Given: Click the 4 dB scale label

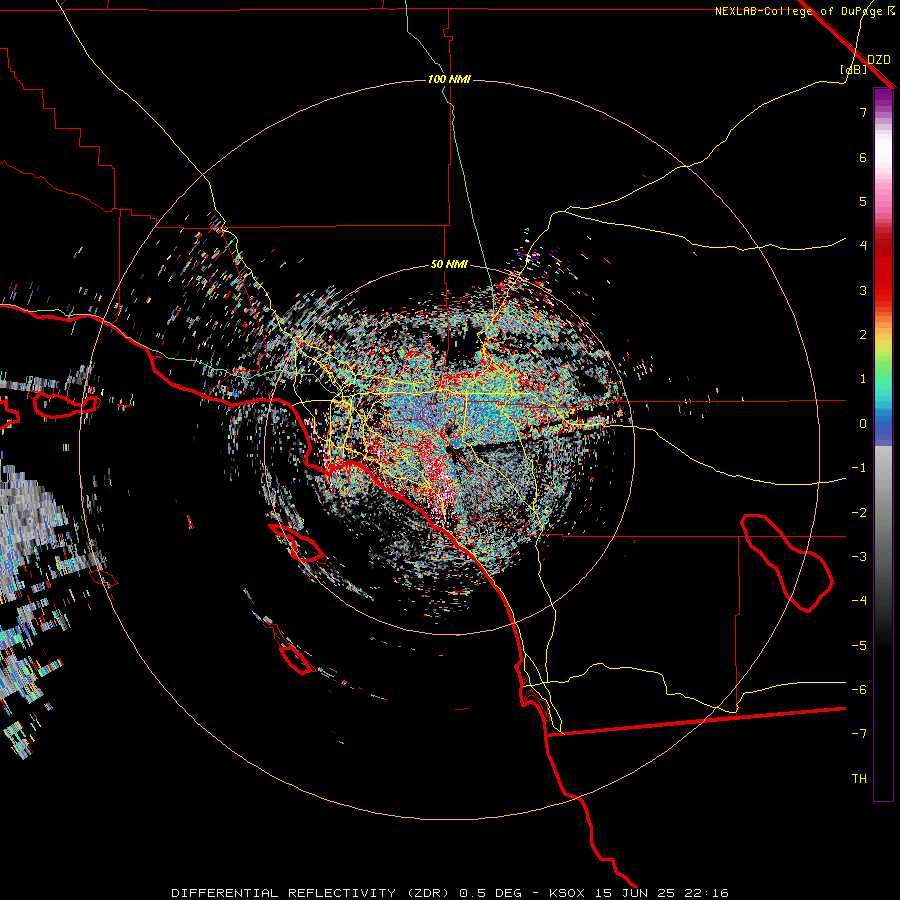Looking at the screenshot, I should coord(863,245).
